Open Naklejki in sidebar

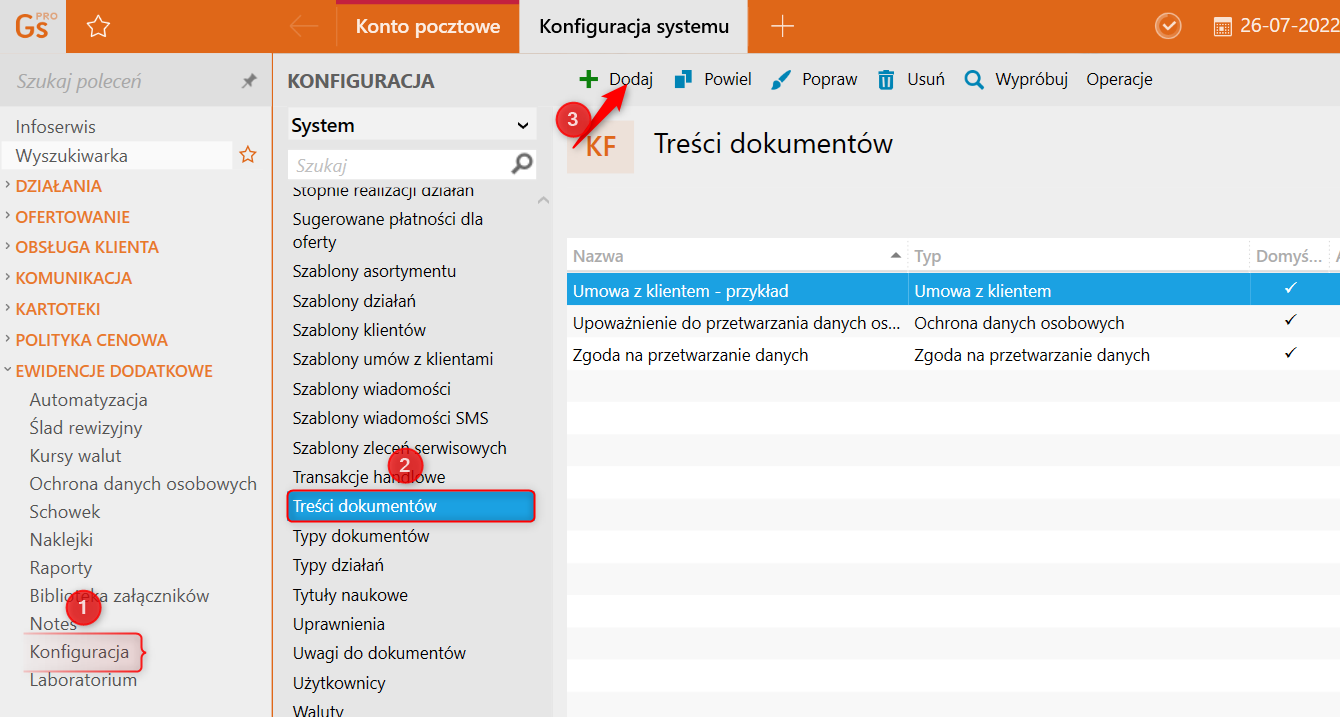coord(61,540)
